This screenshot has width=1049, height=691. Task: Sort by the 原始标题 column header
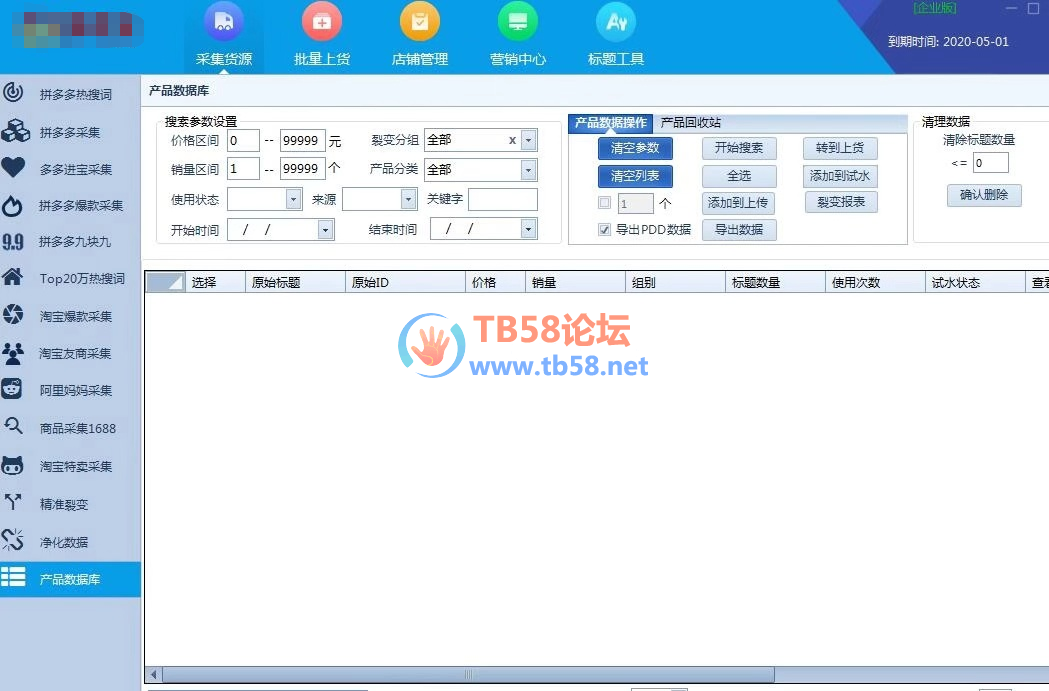(x=295, y=282)
